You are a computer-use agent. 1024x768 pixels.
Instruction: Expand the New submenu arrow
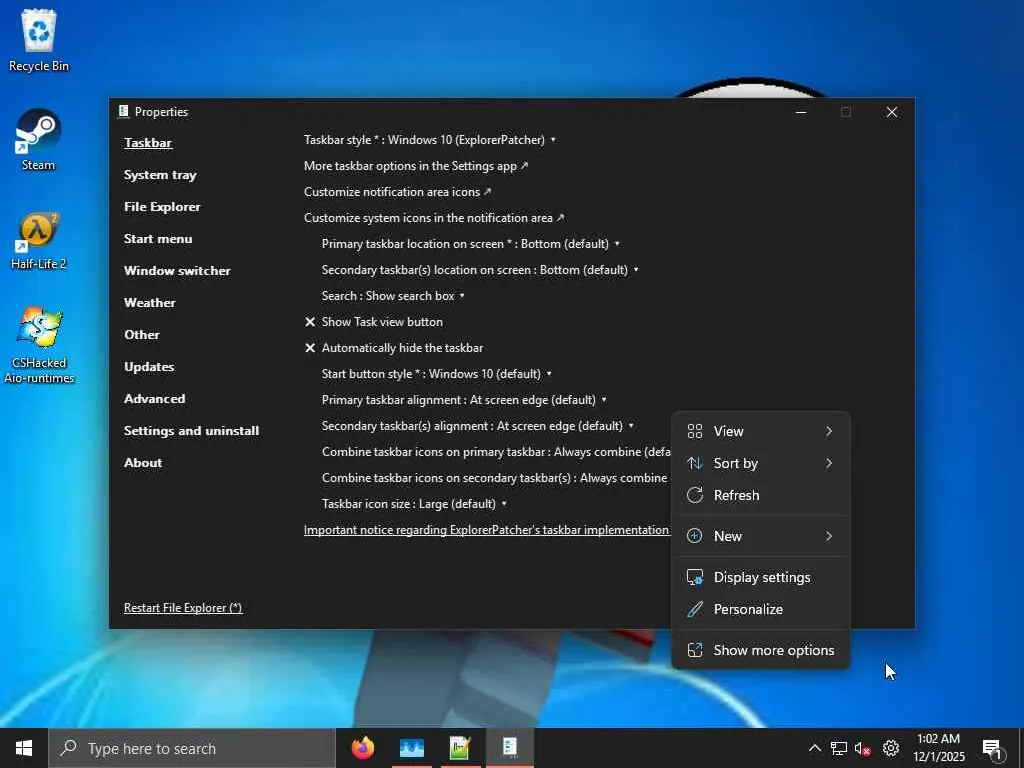[x=829, y=536]
